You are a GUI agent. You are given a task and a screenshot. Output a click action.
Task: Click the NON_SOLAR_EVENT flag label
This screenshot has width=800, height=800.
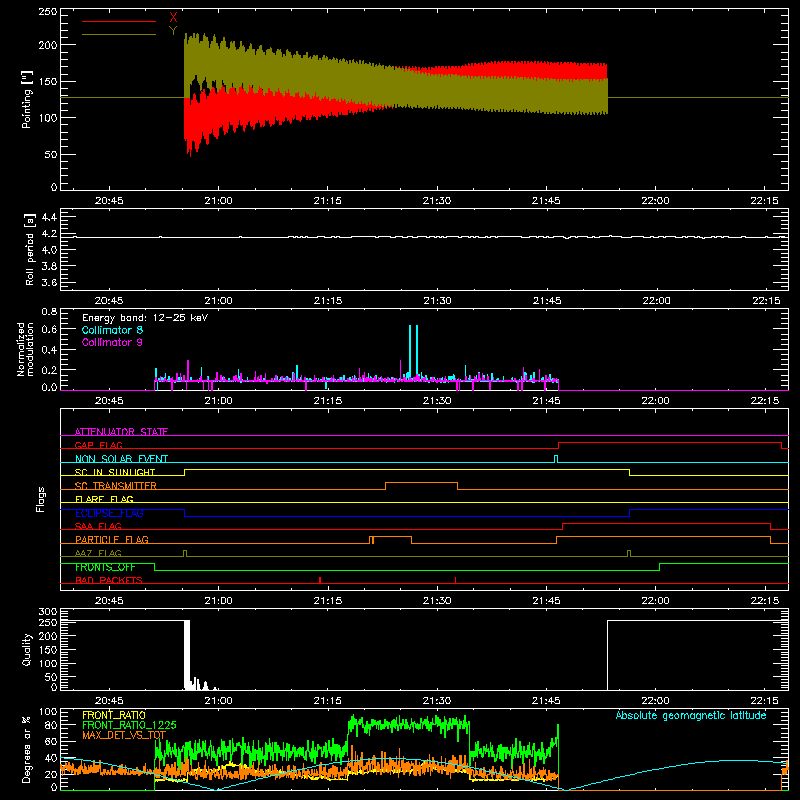pyautogui.click(x=121, y=459)
